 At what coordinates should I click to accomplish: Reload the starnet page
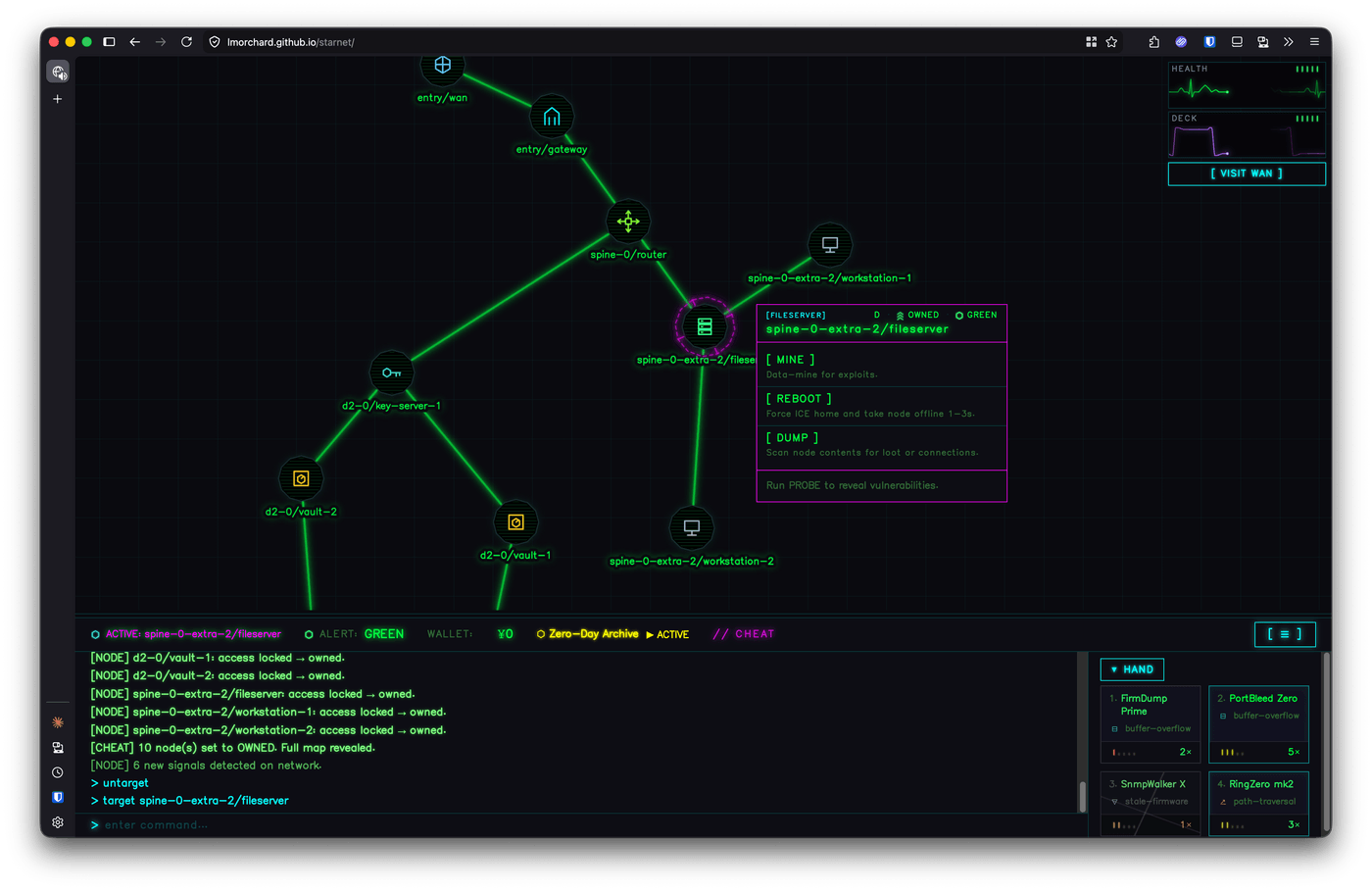tap(186, 42)
